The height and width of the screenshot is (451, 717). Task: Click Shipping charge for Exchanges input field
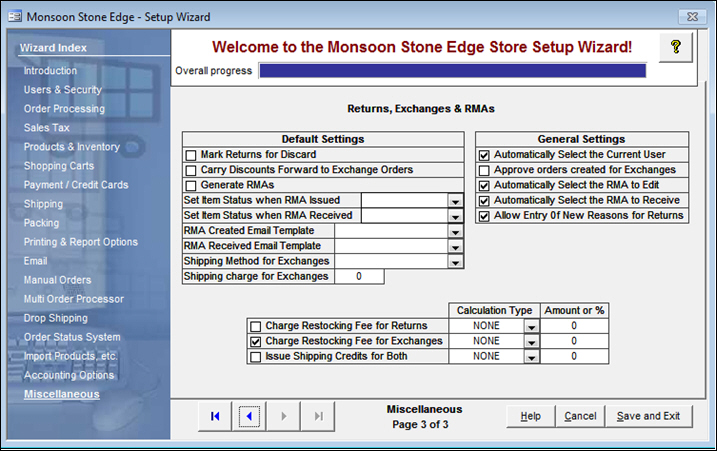click(358, 276)
